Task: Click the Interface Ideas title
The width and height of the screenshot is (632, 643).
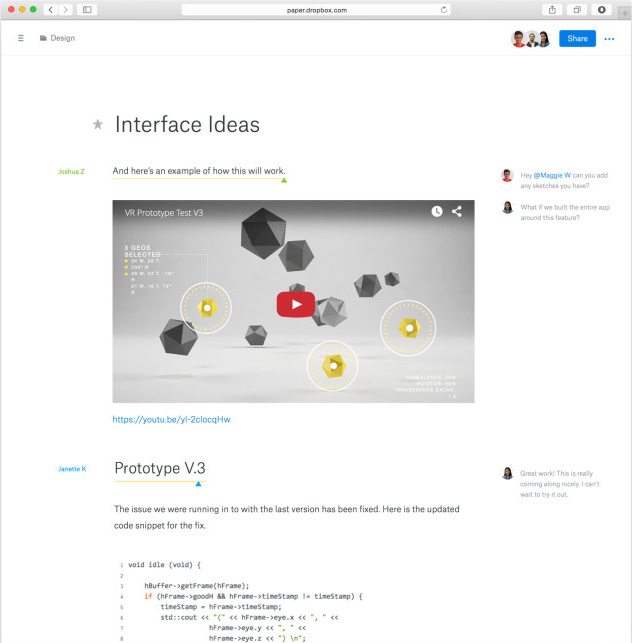Action: click(187, 125)
